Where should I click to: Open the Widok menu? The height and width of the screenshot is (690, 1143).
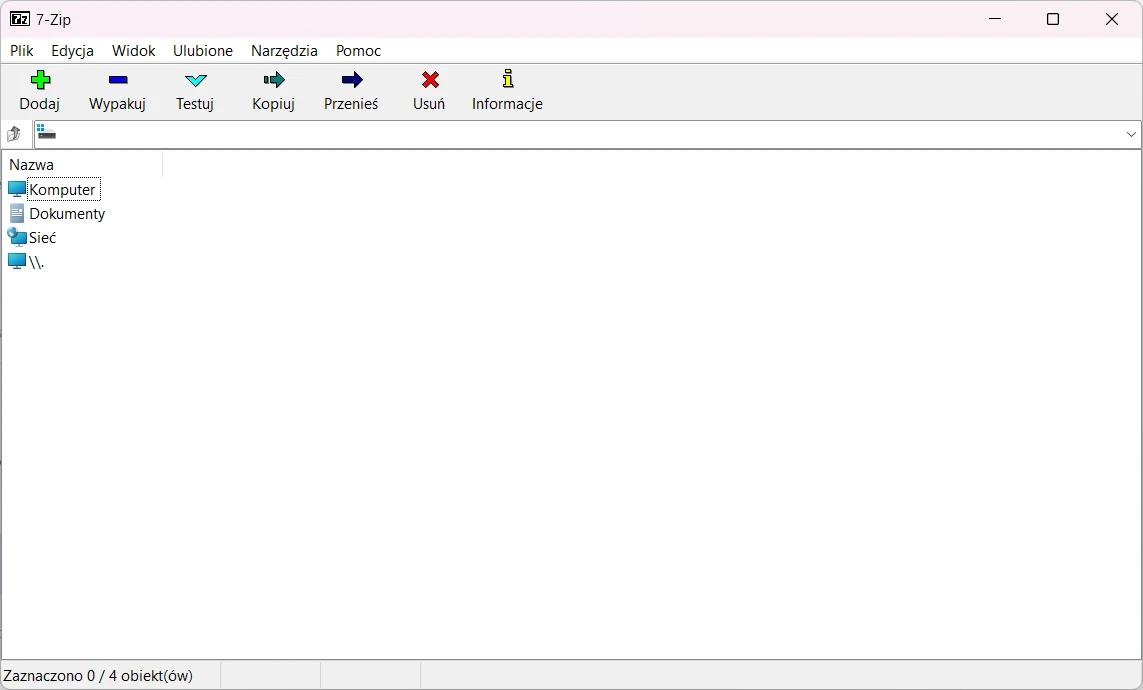(133, 50)
